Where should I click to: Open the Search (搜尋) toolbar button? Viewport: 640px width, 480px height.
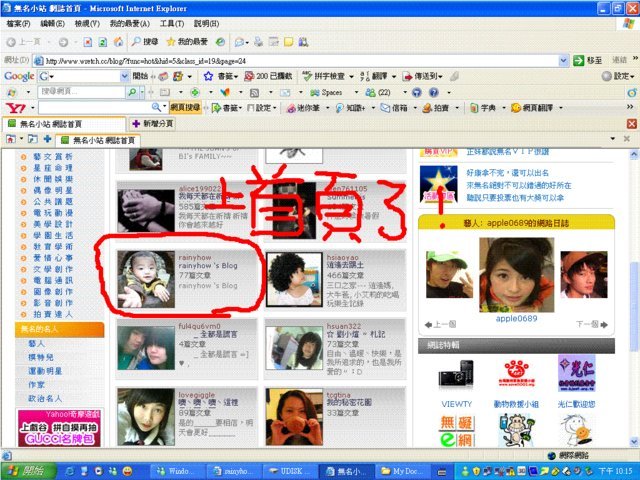pyautogui.click(x=145, y=42)
